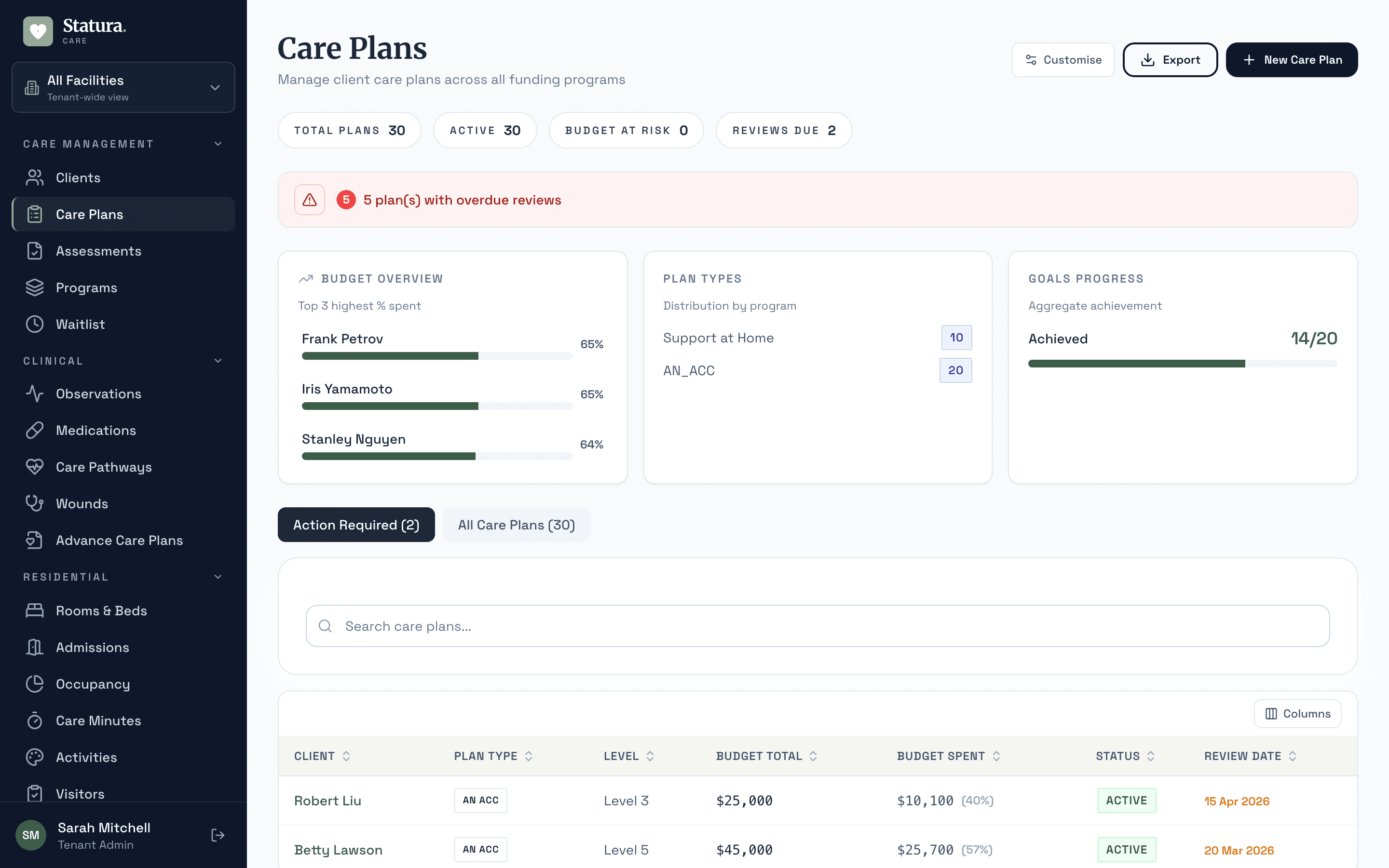Export the care plans list
1389x868 pixels.
(1170, 60)
